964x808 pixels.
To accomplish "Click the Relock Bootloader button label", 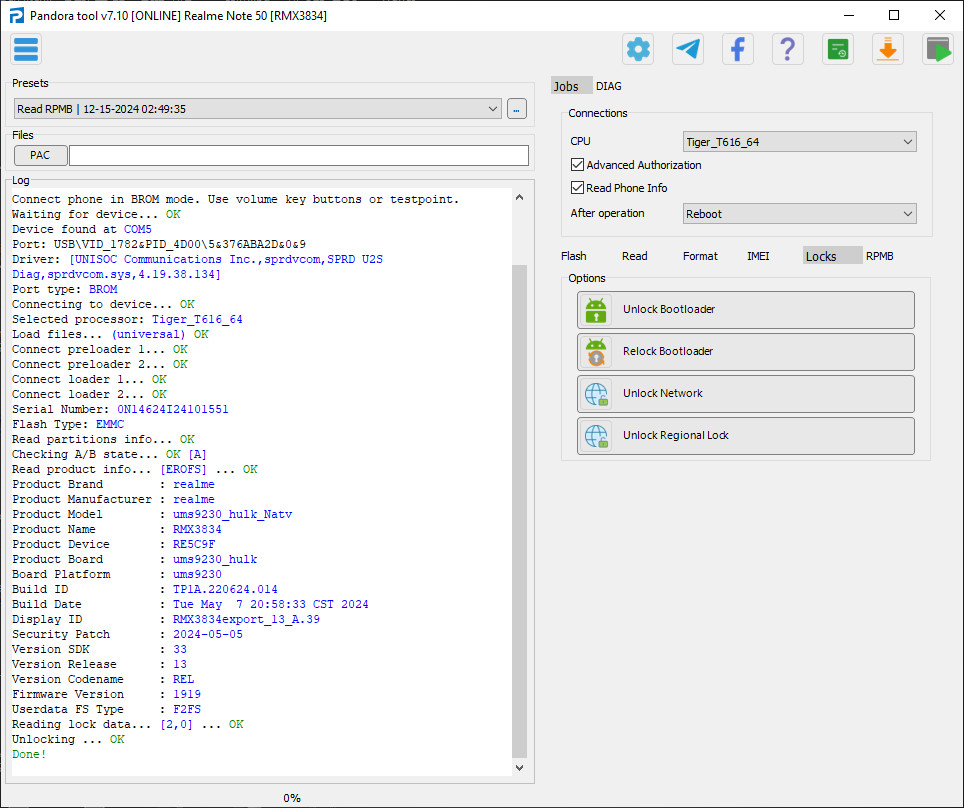I will [x=668, y=351].
